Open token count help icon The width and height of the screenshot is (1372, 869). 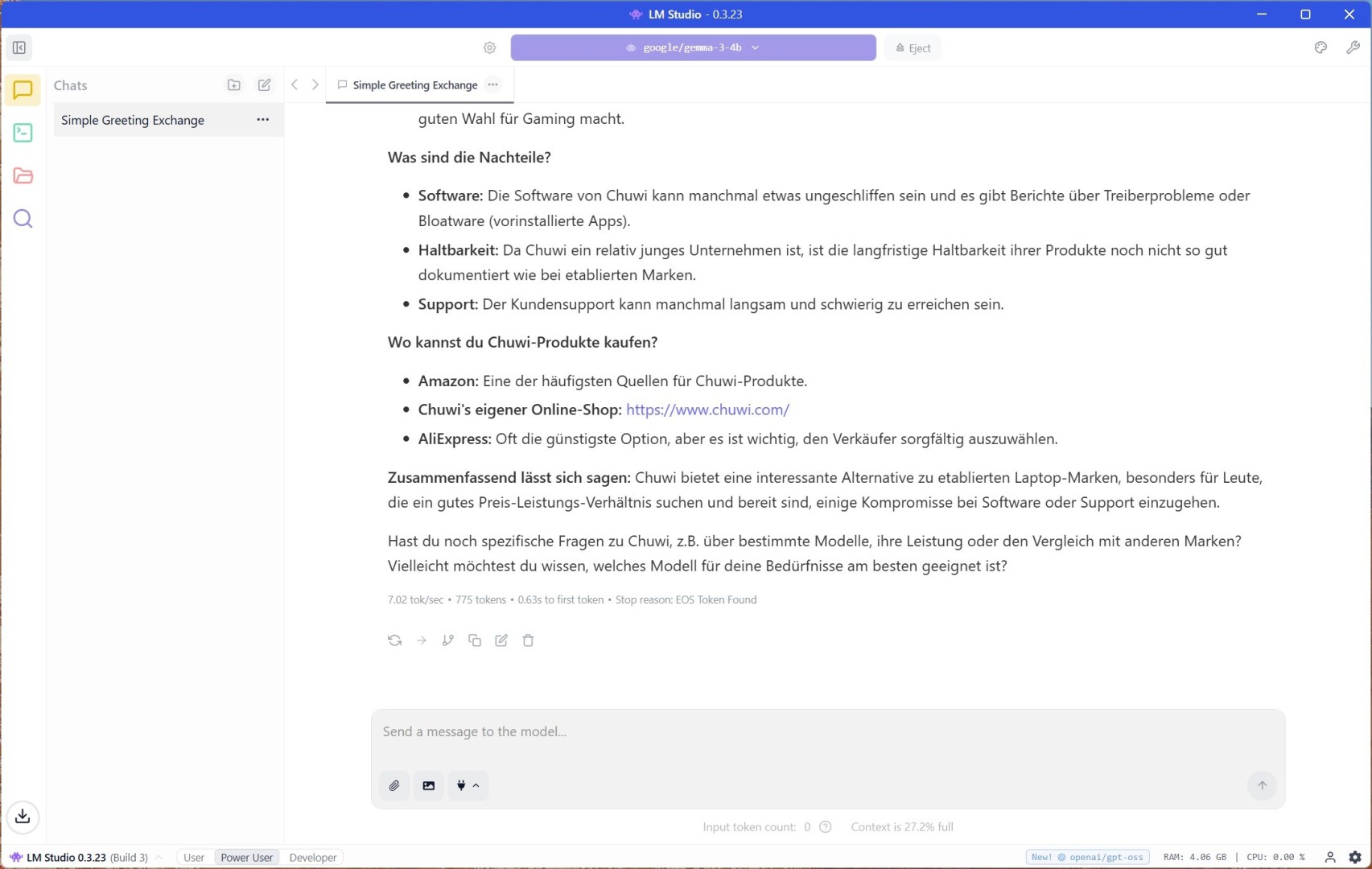tap(826, 826)
